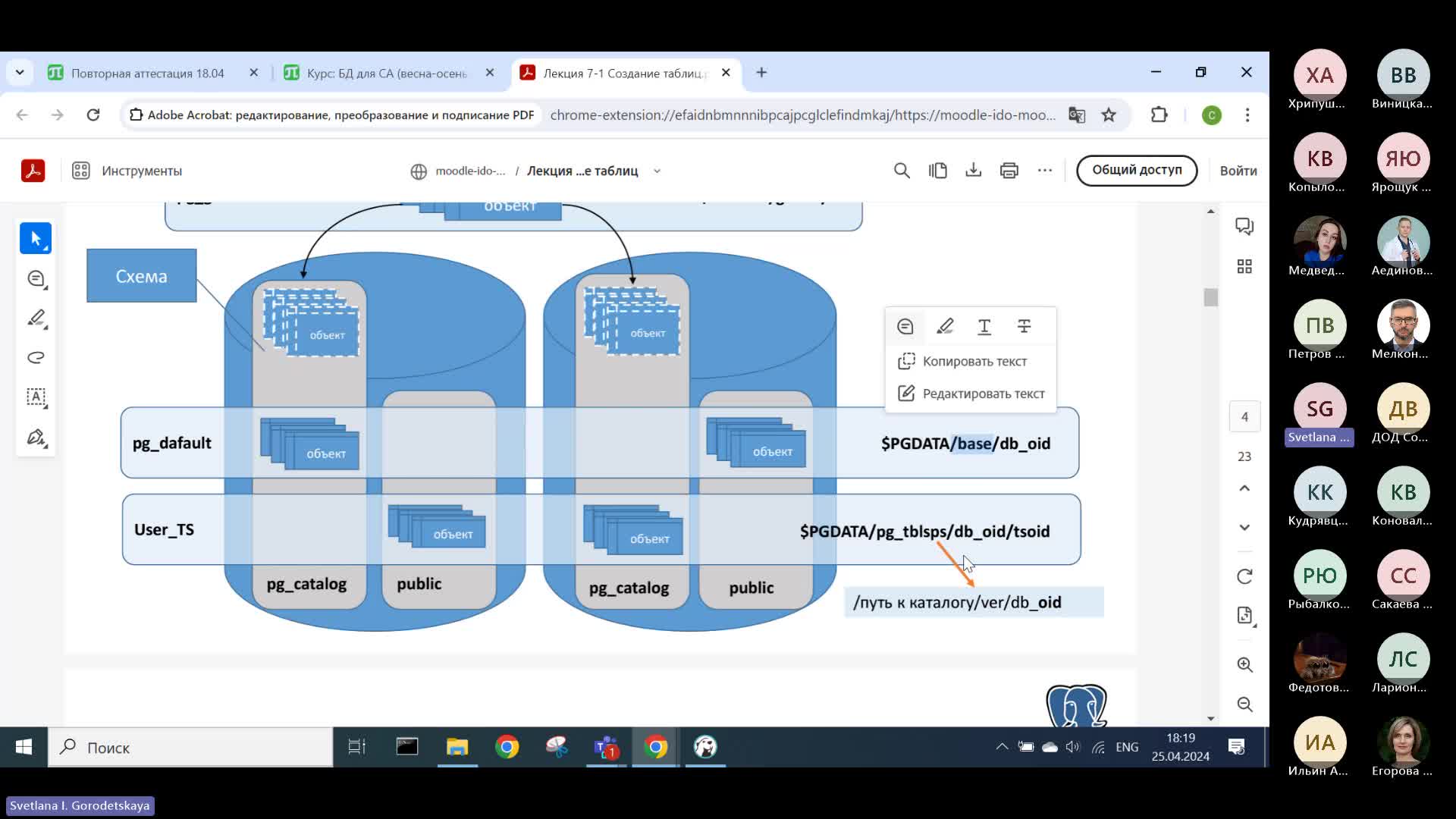Screen dimensions: 1456x819
Task: Click the vertical scrollbar thumb
Action: click(1210, 297)
